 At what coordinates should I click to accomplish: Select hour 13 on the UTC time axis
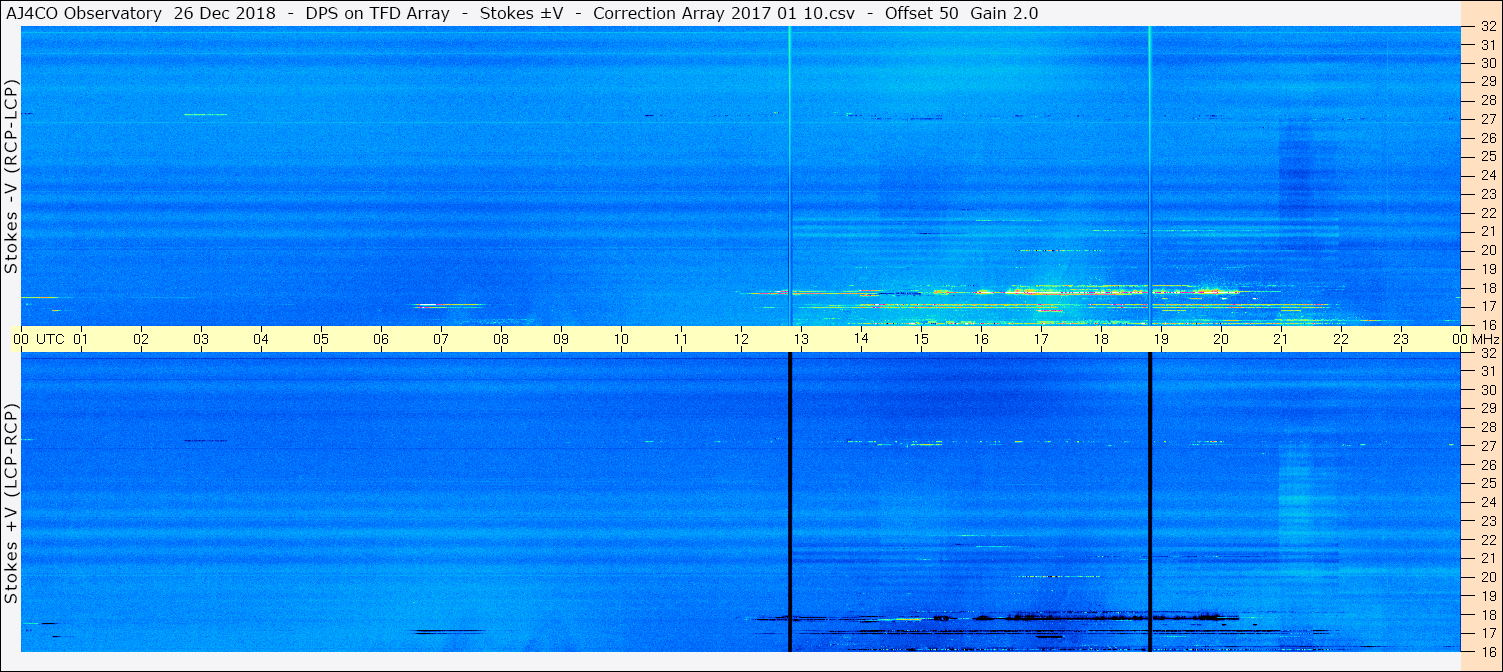point(801,339)
